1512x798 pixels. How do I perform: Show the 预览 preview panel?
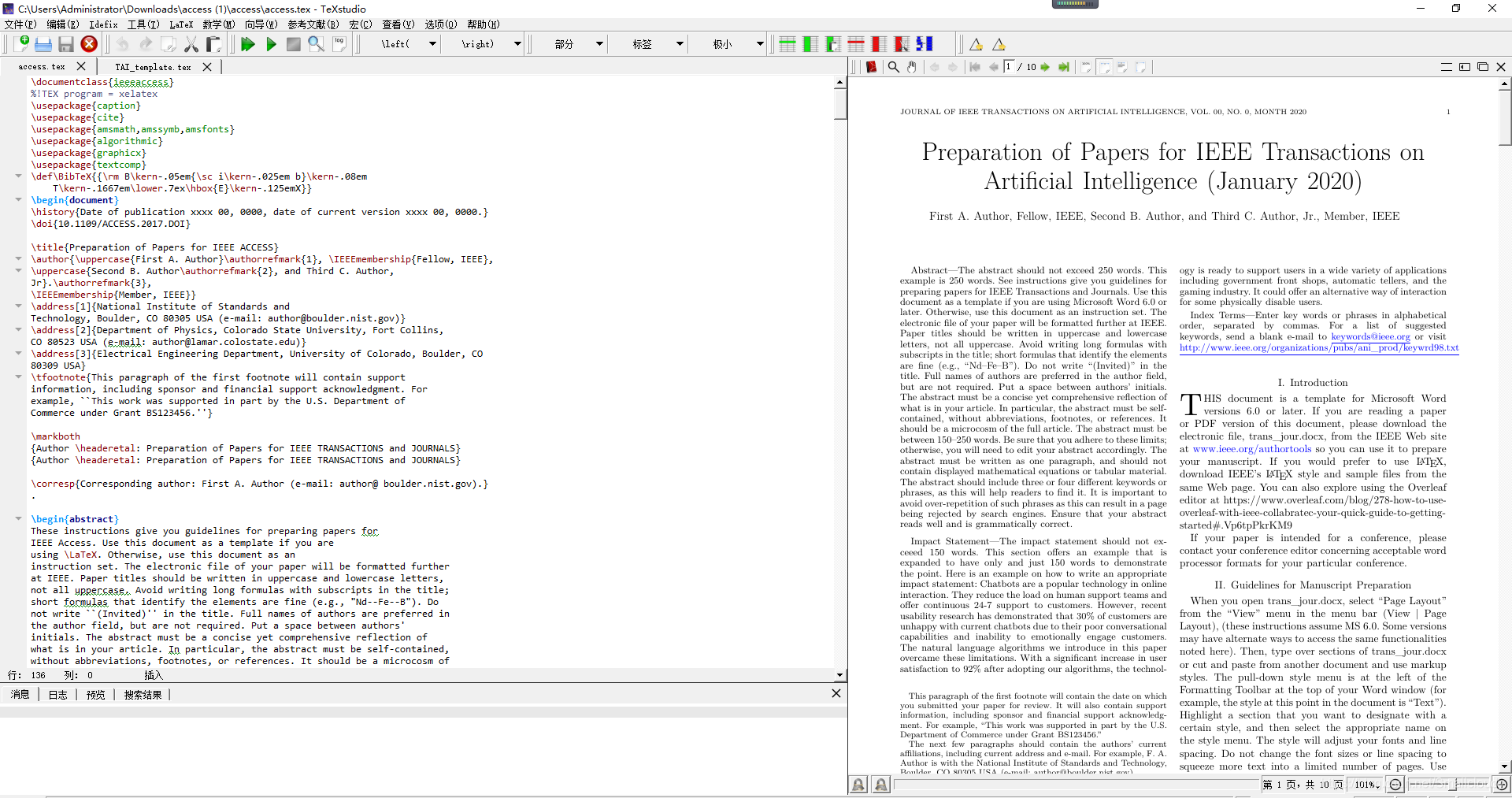[95, 695]
